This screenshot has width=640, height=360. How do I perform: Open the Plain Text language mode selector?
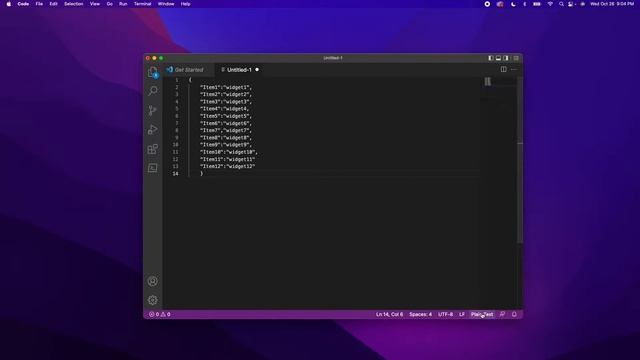tap(482, 314)
